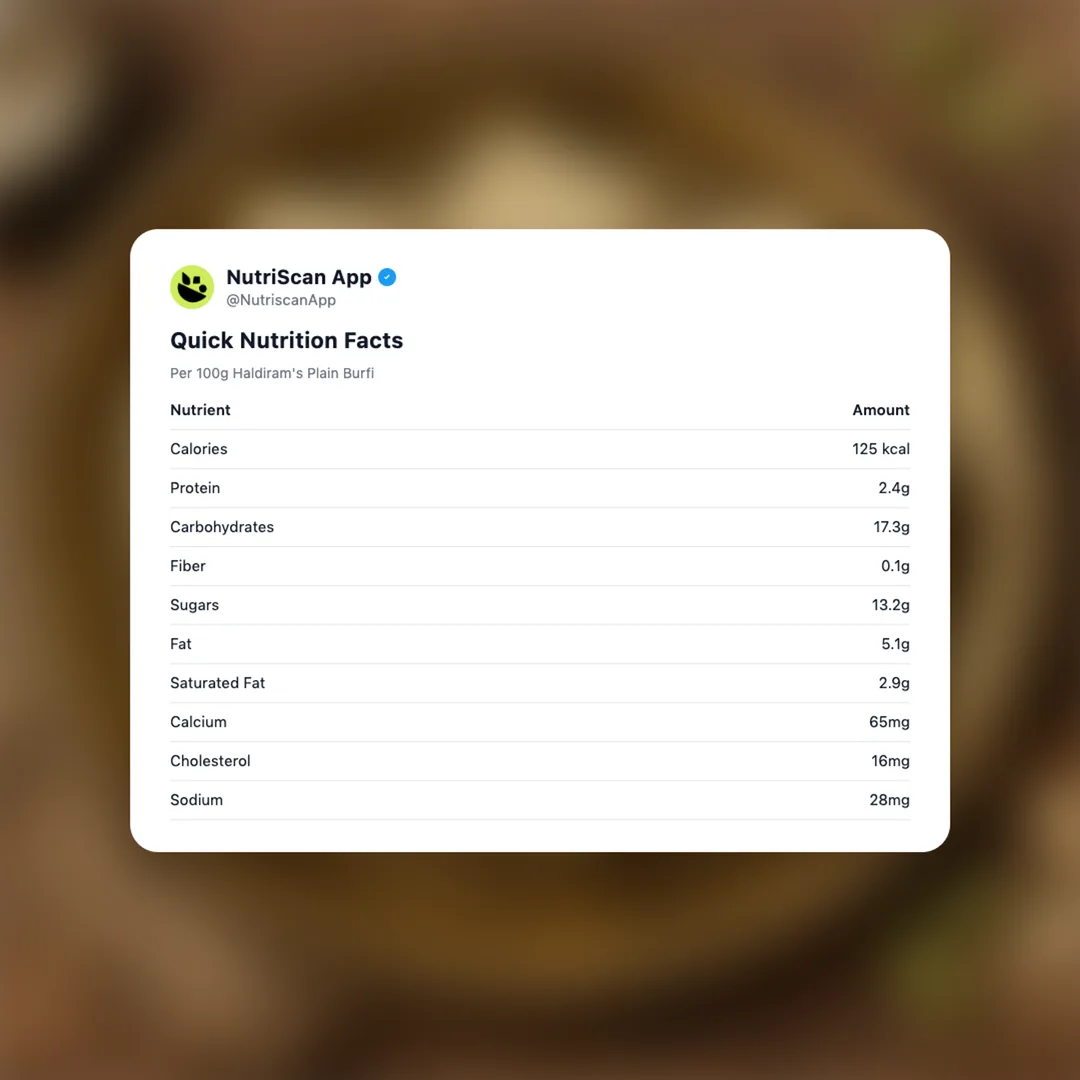Viewport: 1080px width, 1080px height.
Task: Click the Carbohydrates row label
Action: [222, 527]
